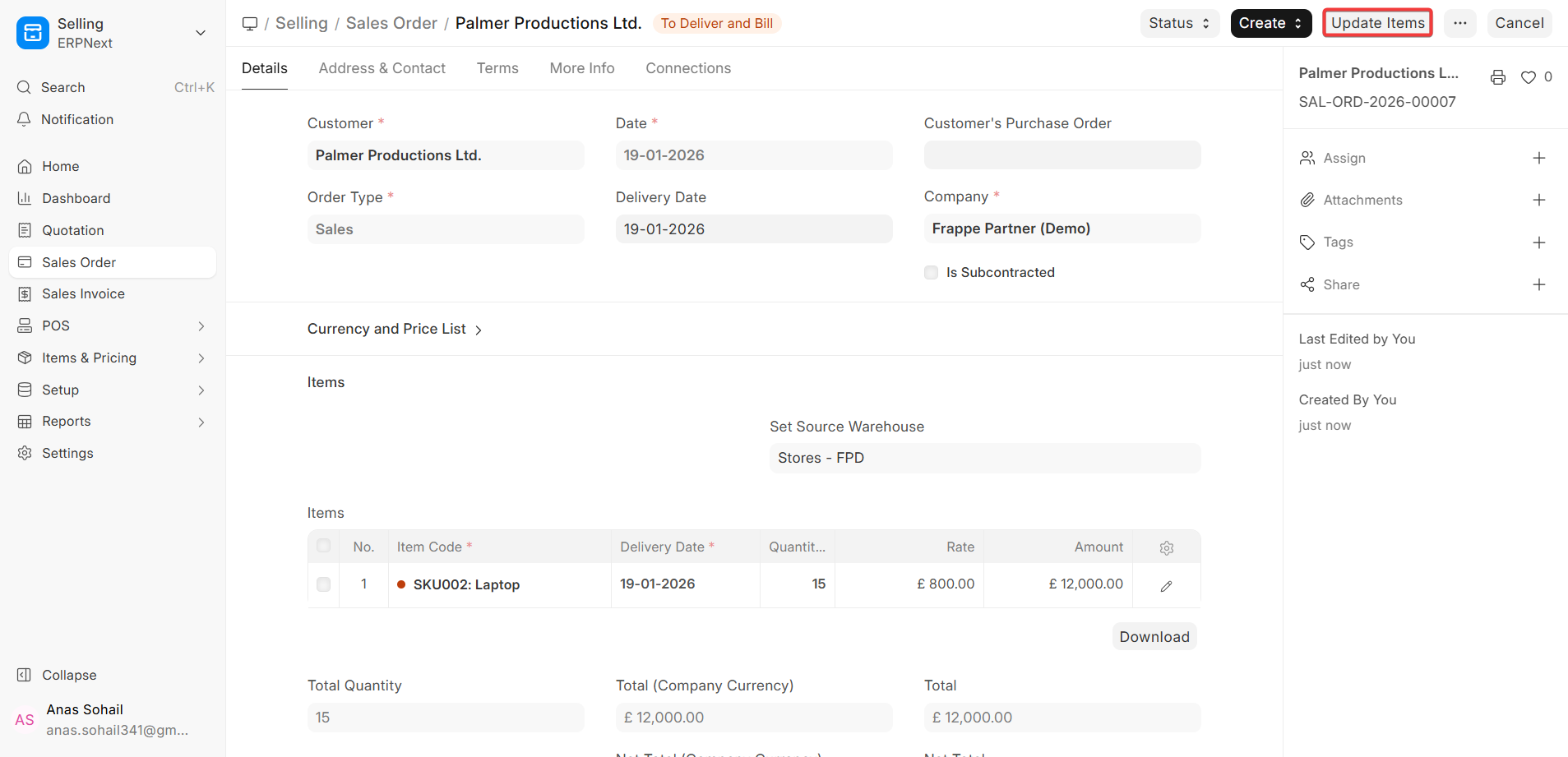Open the Connections tab
Screen dimensions: 1568x757
(x=687, y=68)
